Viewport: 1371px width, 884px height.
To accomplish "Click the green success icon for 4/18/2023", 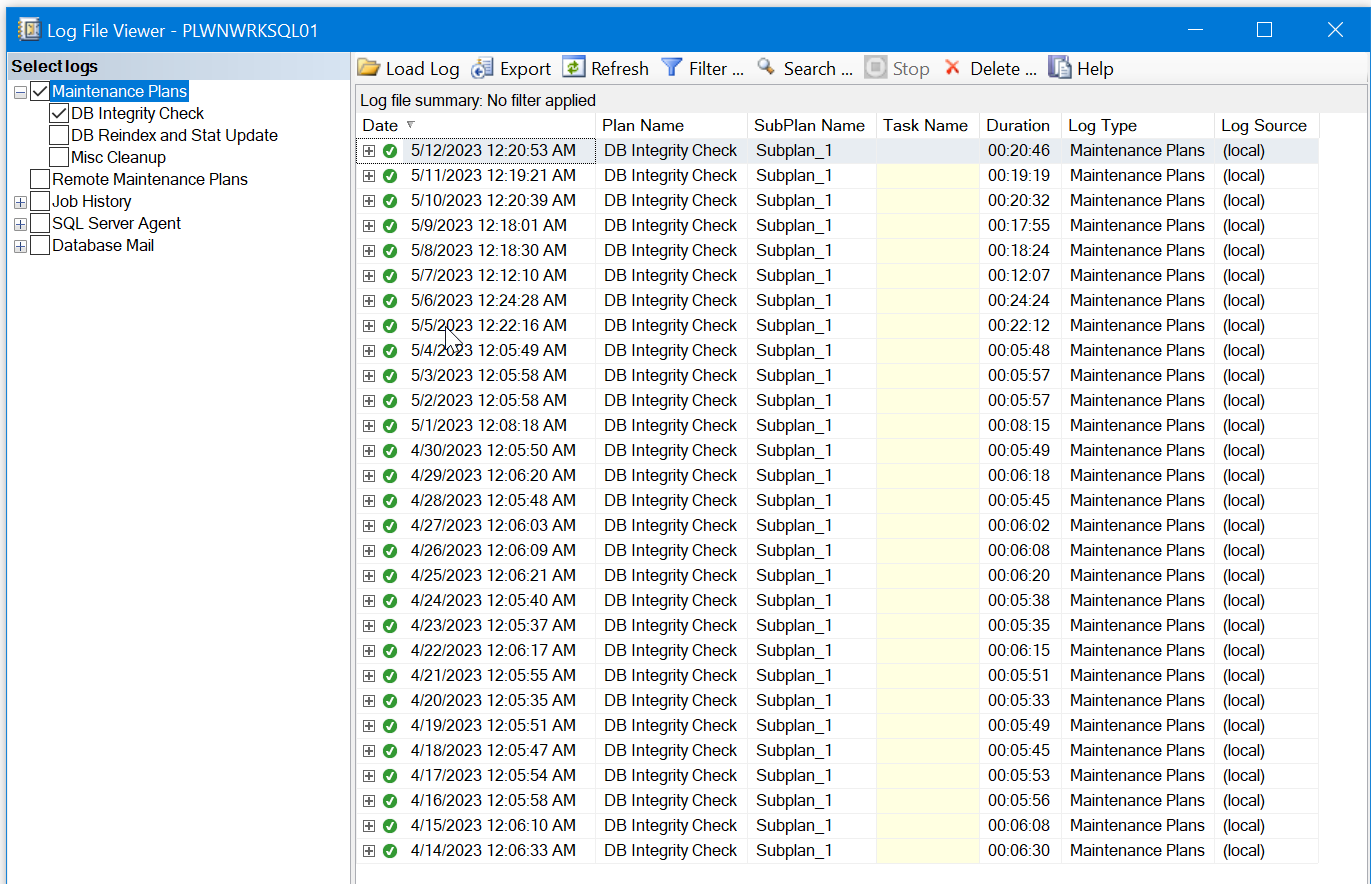I will tap(390, 751).
